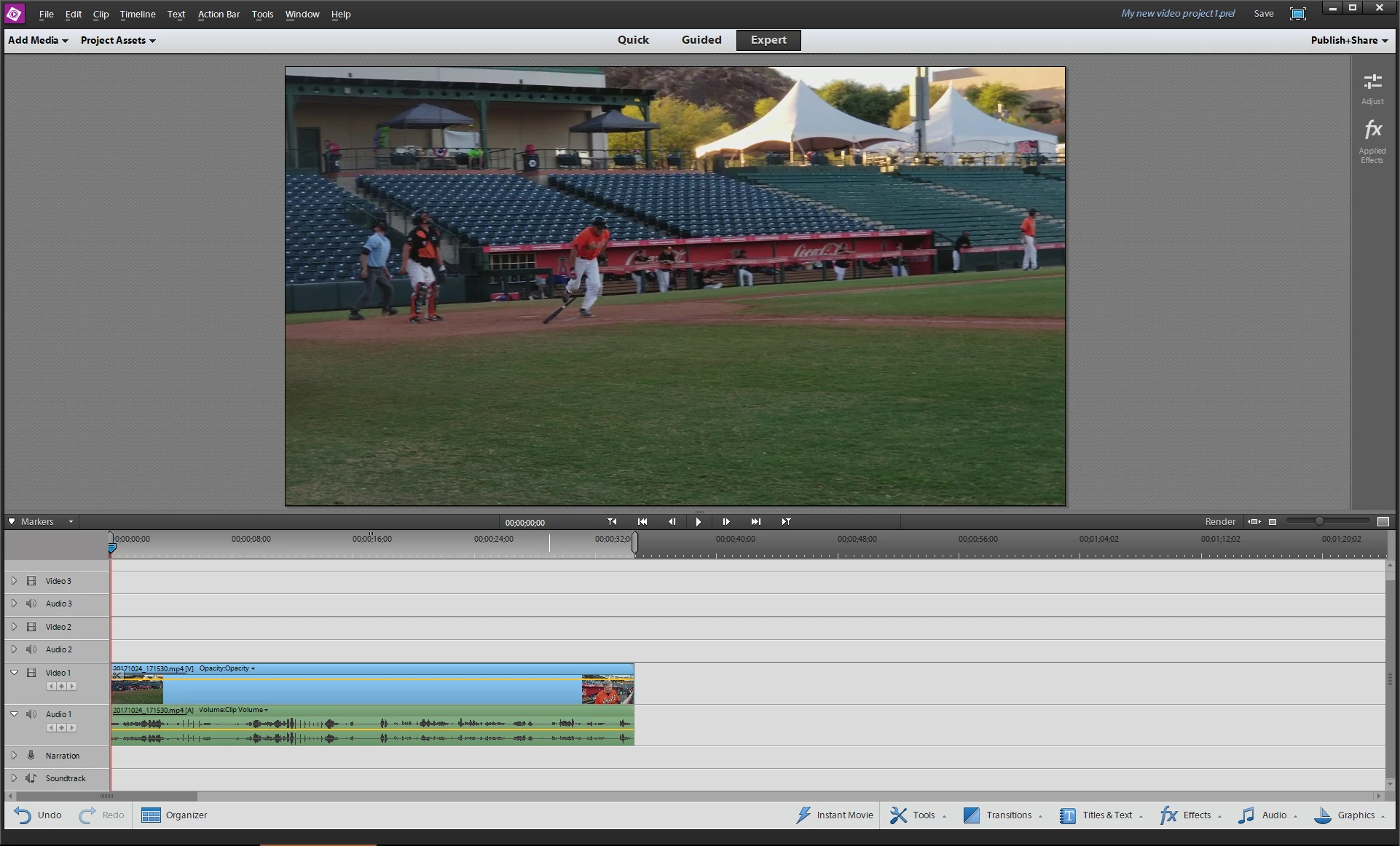Mute the Audio 1 track speaker
The image size is (1400, 846).
coord(31,714)
